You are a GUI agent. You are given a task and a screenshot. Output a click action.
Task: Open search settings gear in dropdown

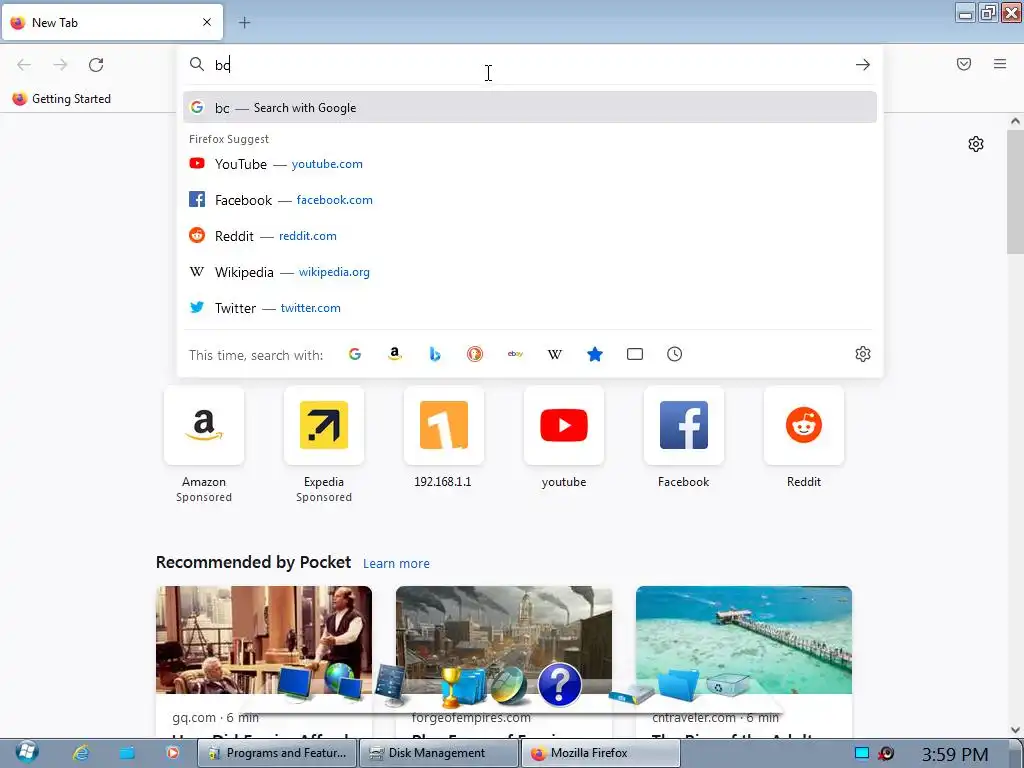click(863, 354)
